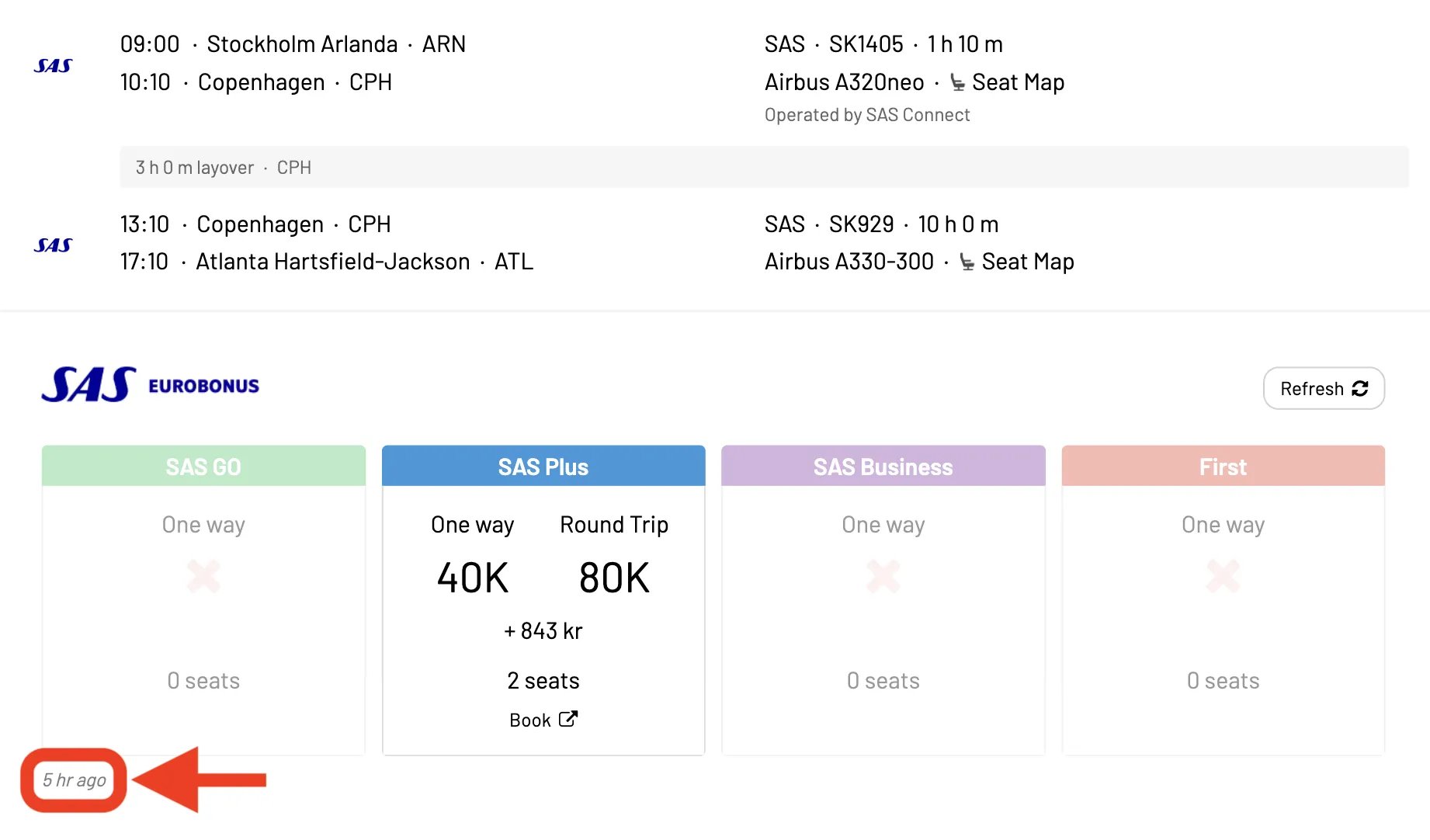Click the seat icon for SK1405
1430x840 pixels.
(957, 82)
